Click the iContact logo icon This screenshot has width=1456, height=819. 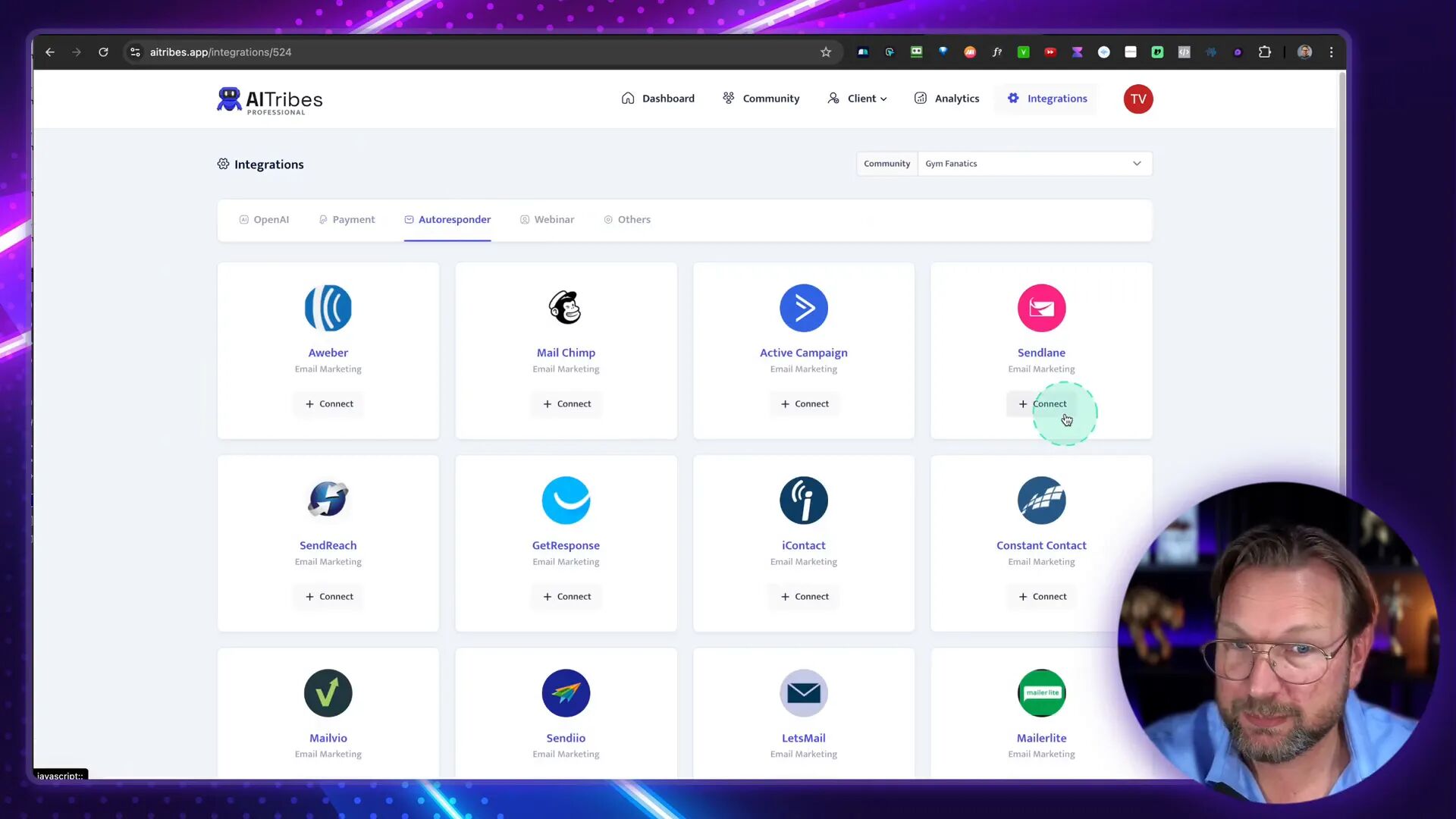[804, 500]
